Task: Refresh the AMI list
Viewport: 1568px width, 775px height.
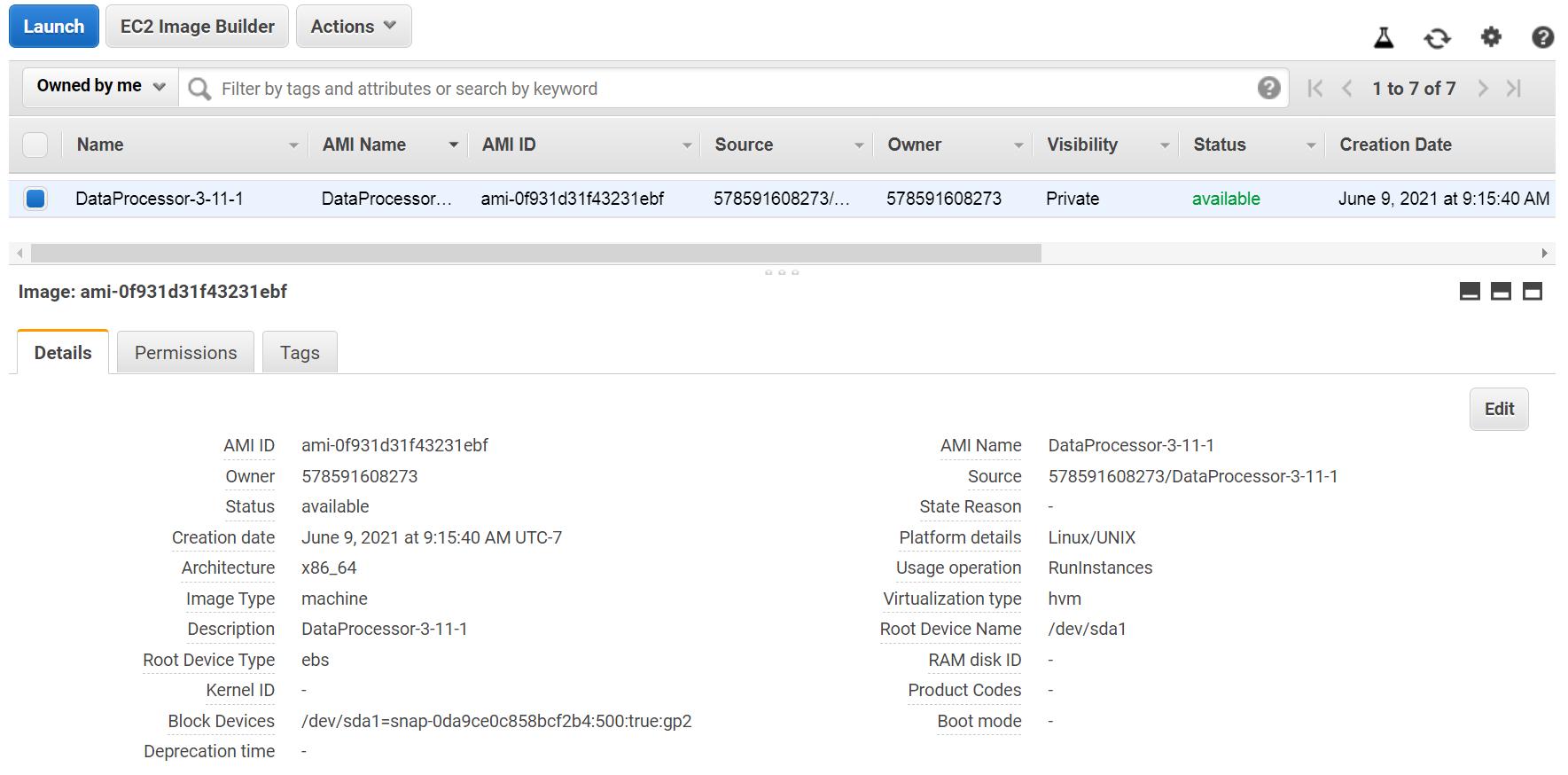Action: [1437, 37]
